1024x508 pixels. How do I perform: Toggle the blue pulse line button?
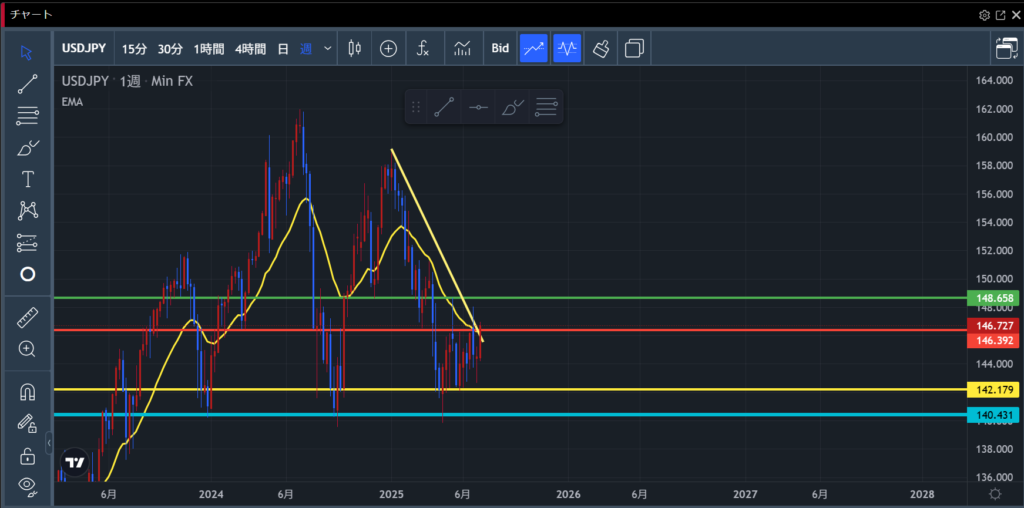tap(567, 48)
